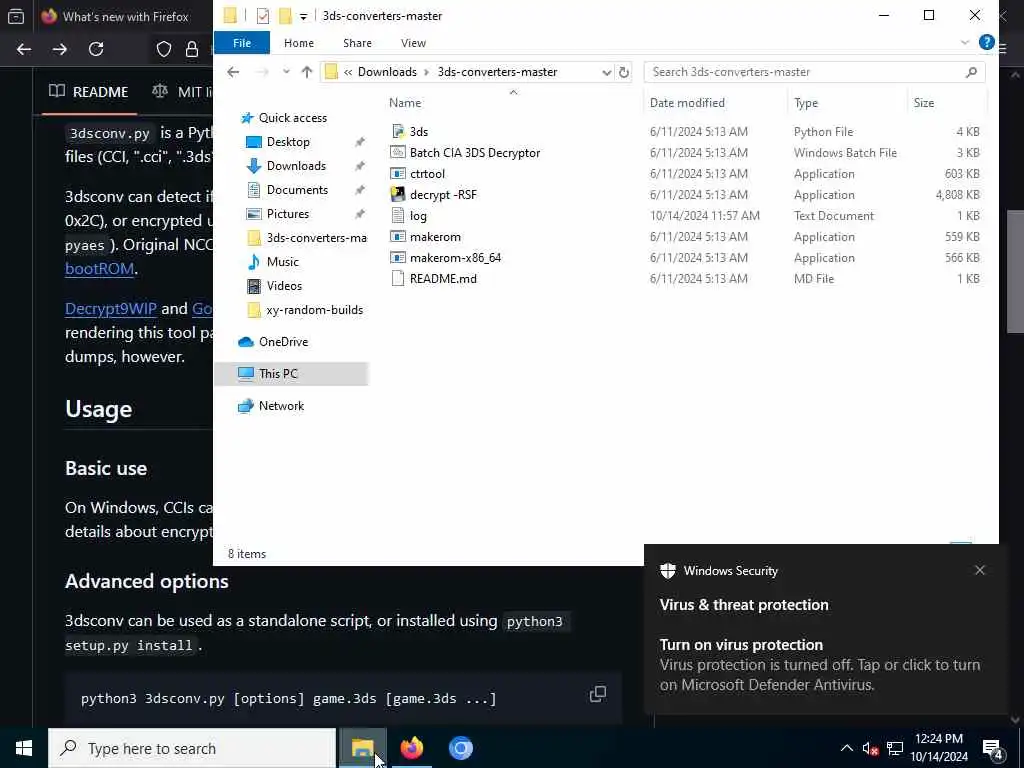Image resolution: width=1024 pixels, height=768 pixels.
Task: Select Network in navigation pane
Action: [281, 406]
